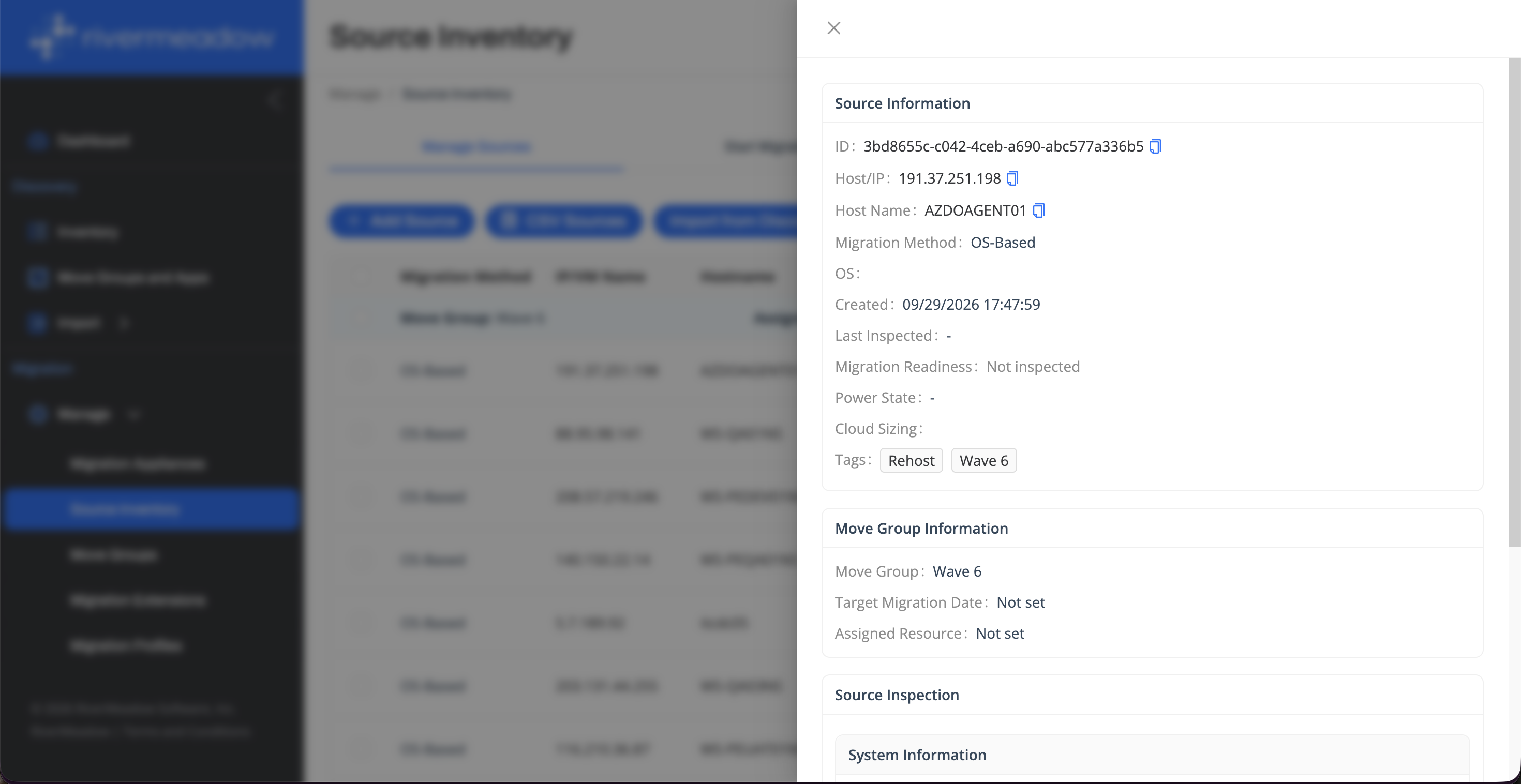This screenshot has width=1521, height=784.
Task: Click the details panel vertical scrollbar
Action: (1514, 301)
